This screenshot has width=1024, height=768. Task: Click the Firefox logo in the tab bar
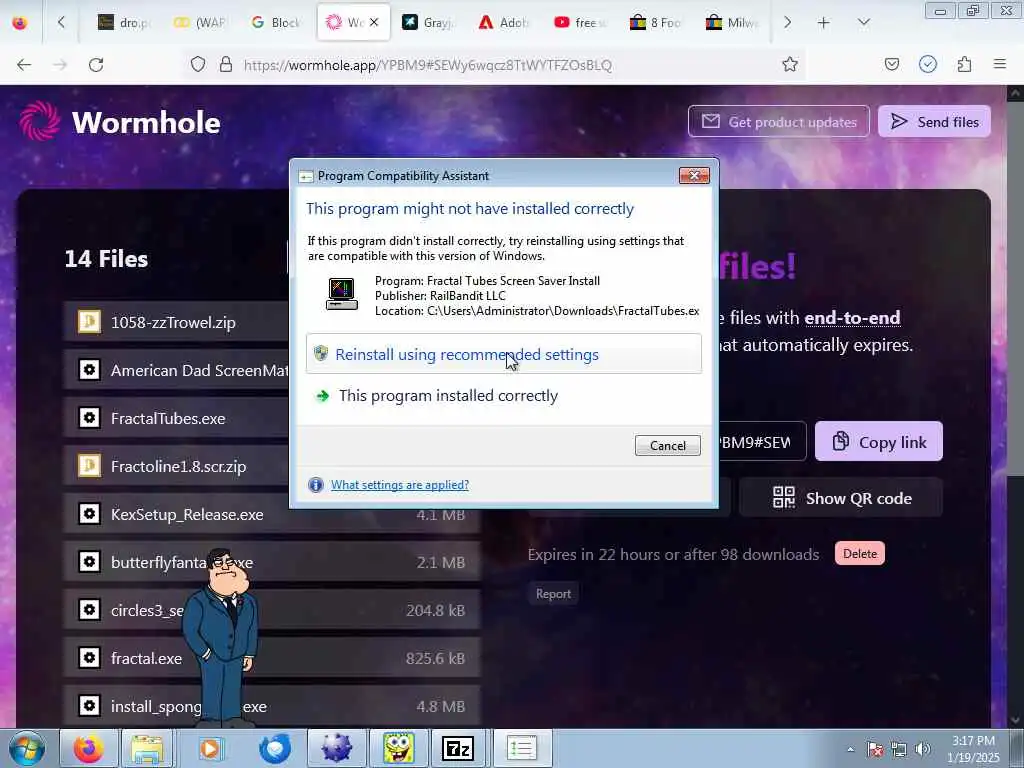[20, 23]
